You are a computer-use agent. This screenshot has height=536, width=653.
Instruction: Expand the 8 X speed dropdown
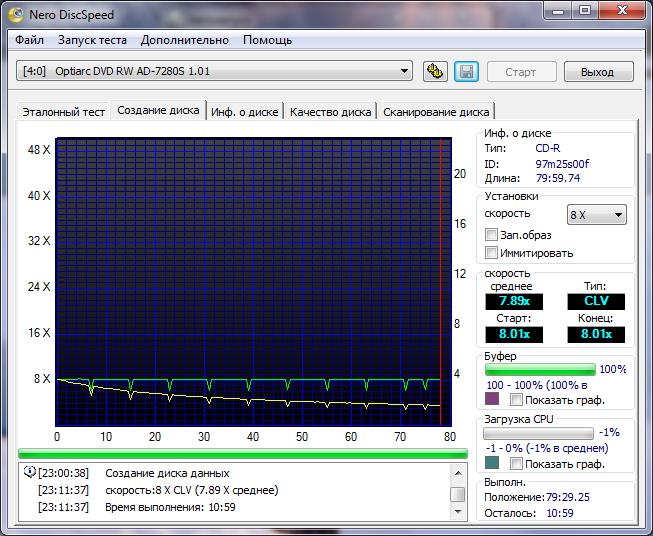point(596,215)
